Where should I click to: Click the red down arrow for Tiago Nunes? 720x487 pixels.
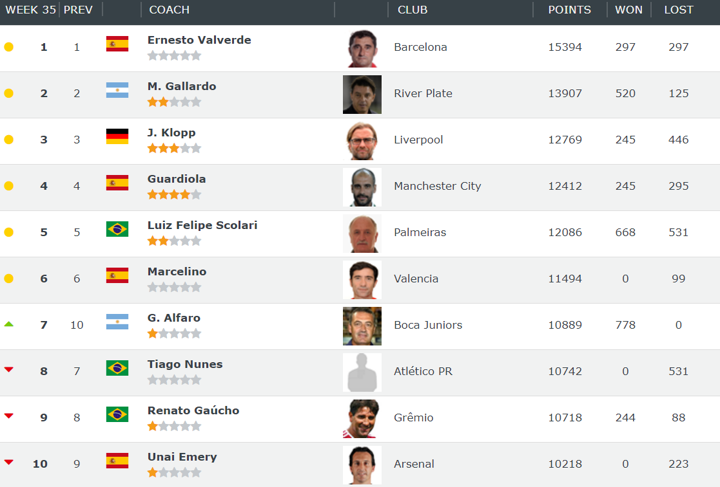(9, 370)
